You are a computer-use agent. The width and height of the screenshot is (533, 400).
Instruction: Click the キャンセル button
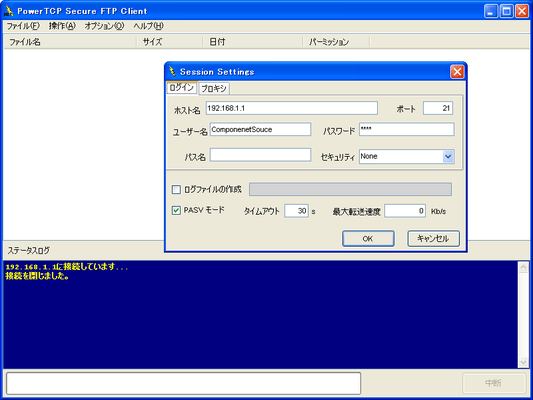(433, 239)
